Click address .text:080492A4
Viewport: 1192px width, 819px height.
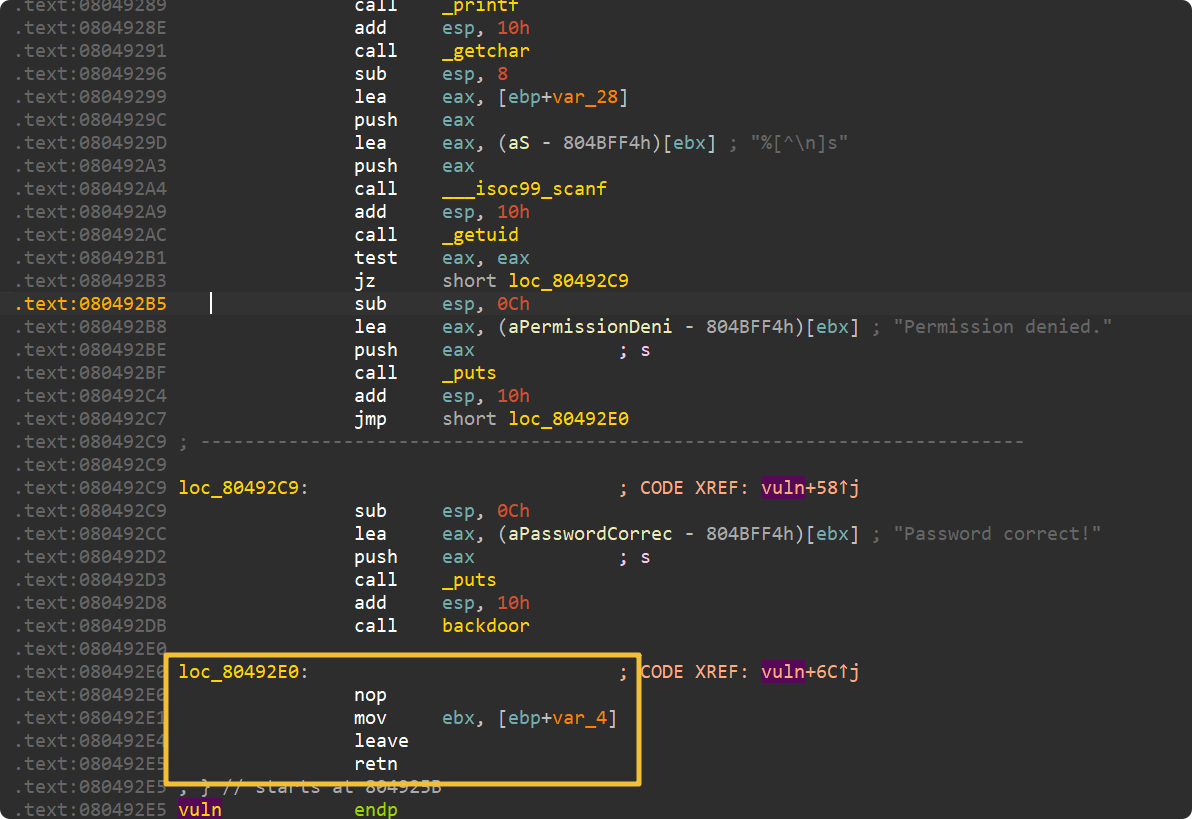point(90,189)
